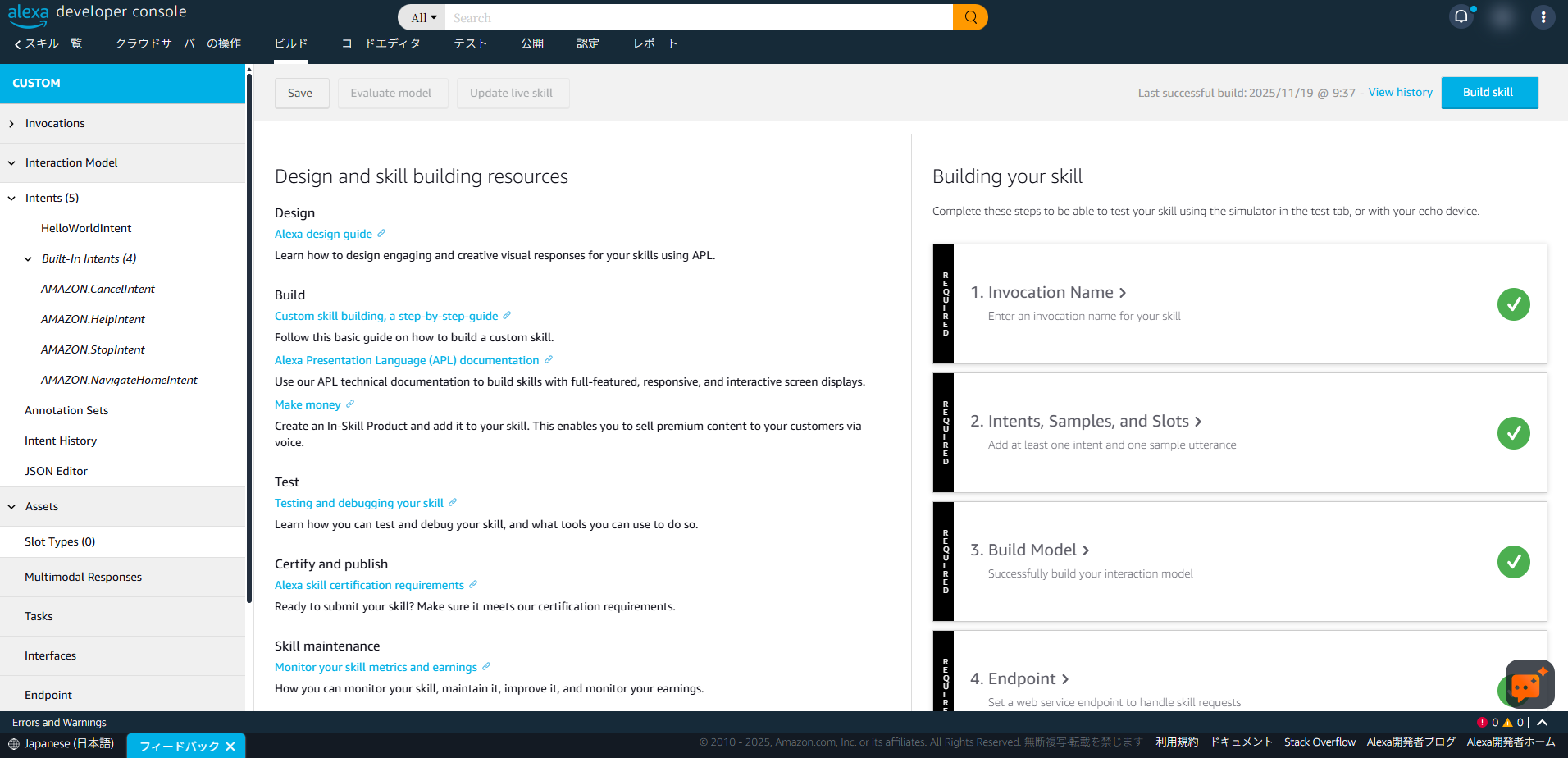Switch to the テスト tab
This screenshot has width=1568, height=758.
471,43
